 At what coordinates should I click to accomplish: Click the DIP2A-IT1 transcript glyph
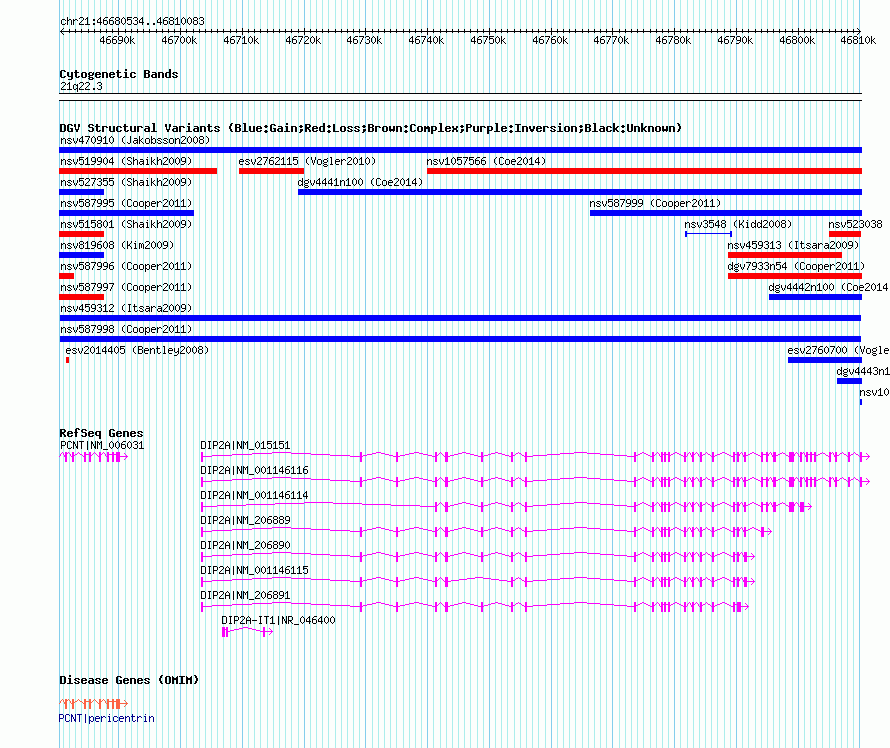pos(247,632)
